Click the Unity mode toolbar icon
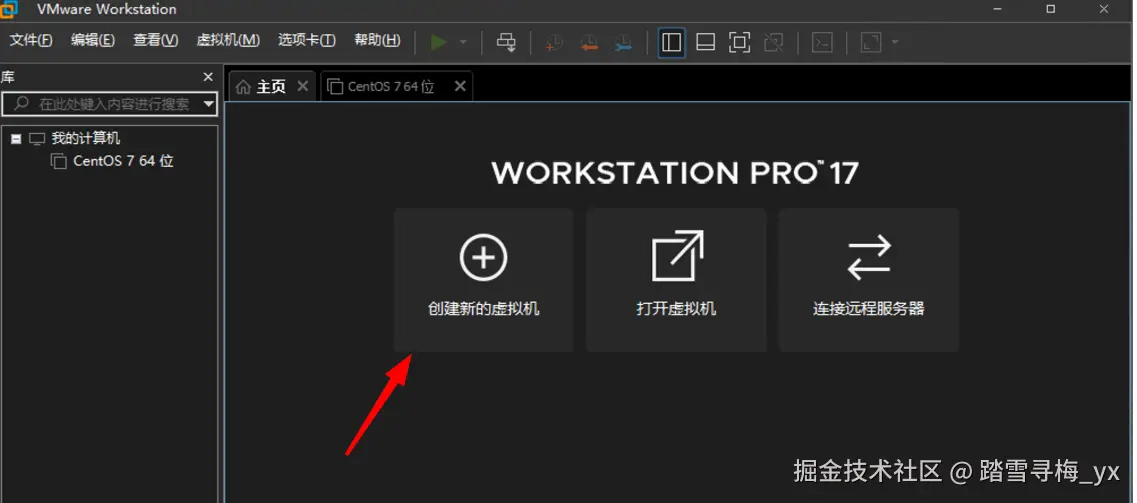Viewport: 1137px width, 503px height. [x=774, y=42]
